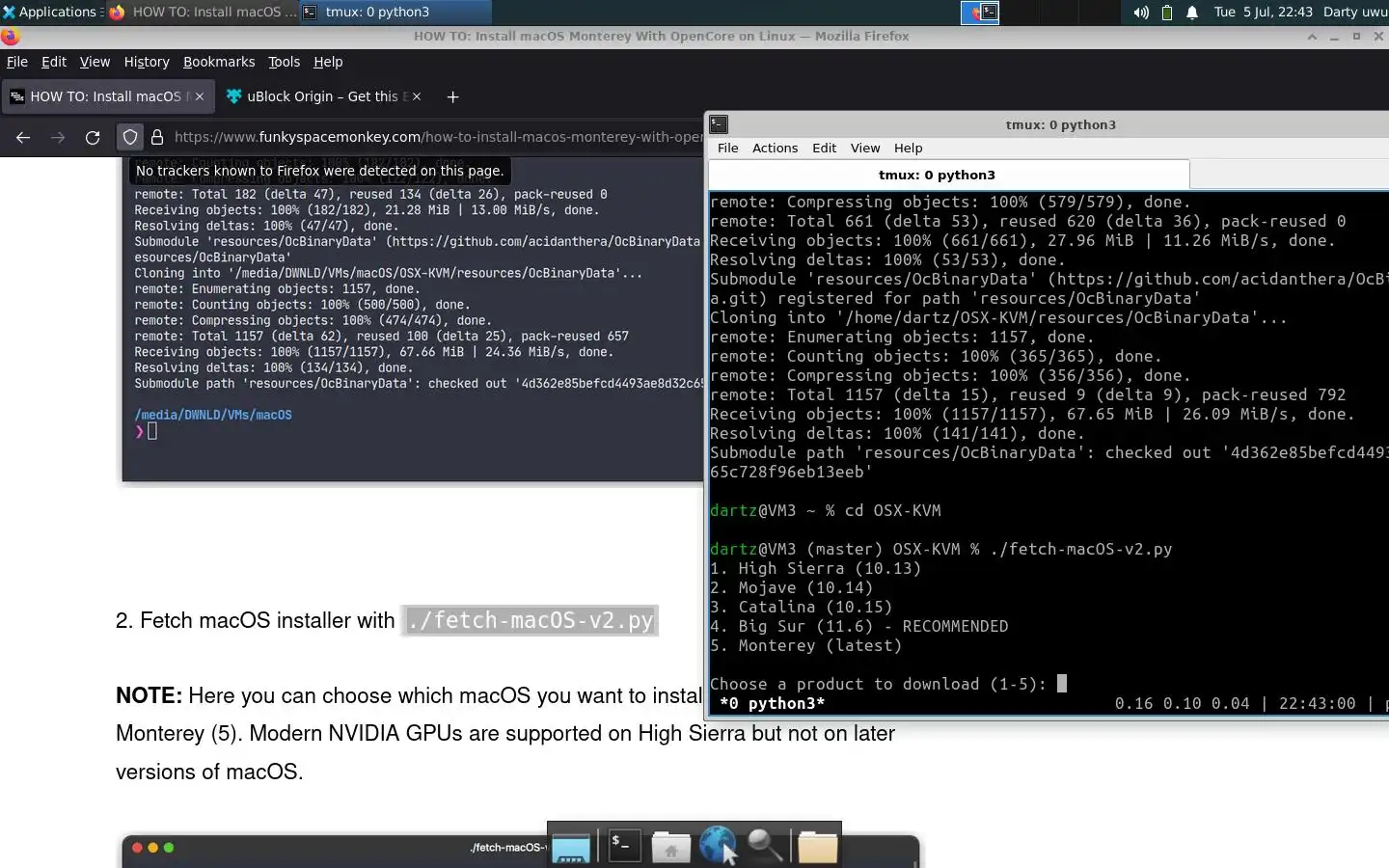This screenshot has height=868, width=1389.
Task: Open Firefox History menu
Action: (147, 62)
